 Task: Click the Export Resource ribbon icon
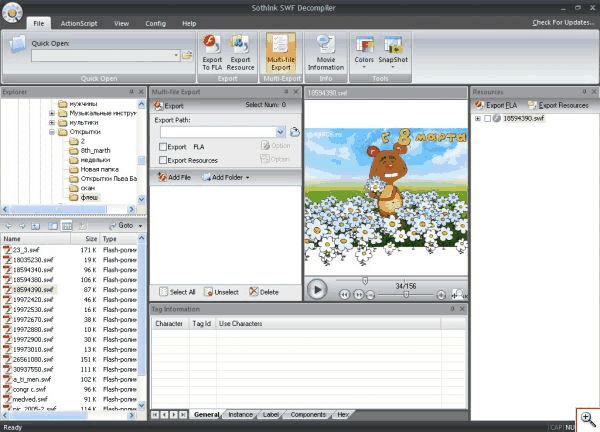click(x=240, y=52)
